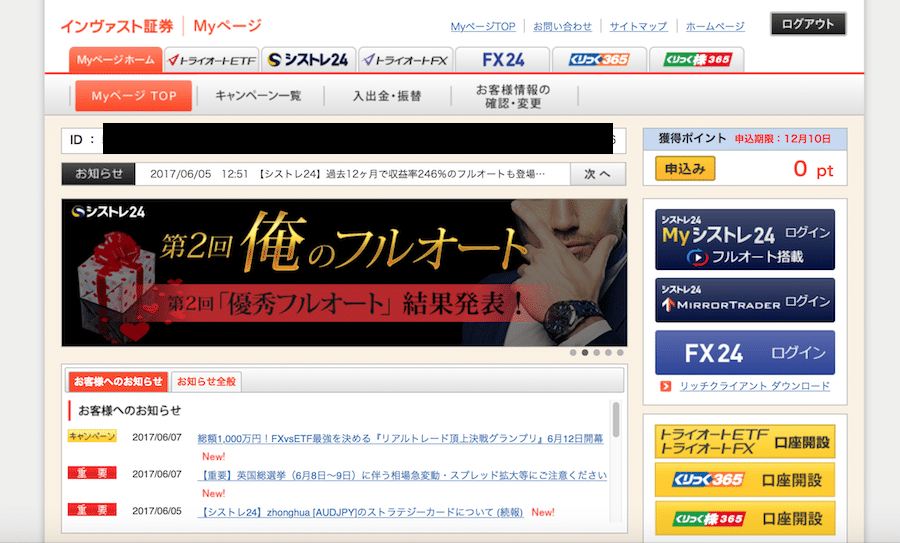Switch to the トライオートETF tab
This screenshot has width=900, height=543.
point(212,60)
